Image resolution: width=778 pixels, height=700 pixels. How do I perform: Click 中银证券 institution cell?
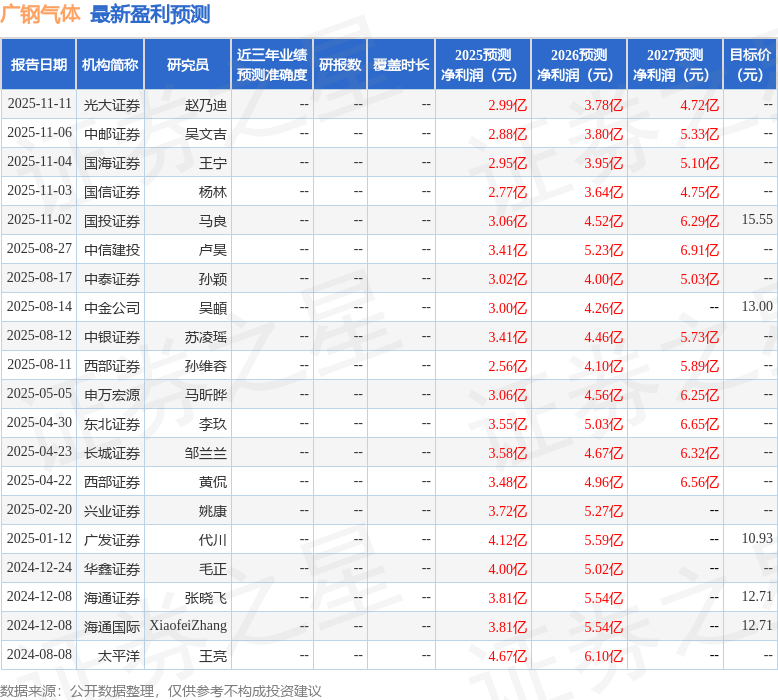[x=112, y=337]
